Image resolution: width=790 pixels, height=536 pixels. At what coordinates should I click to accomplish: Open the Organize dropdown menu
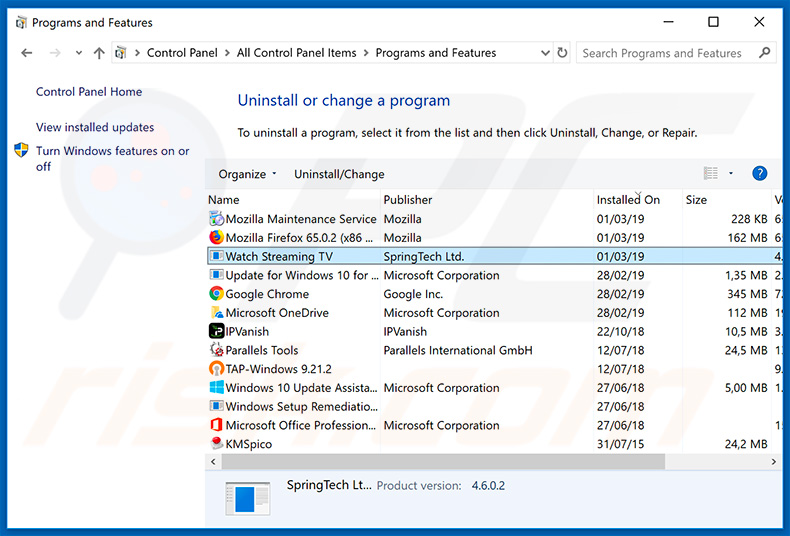click(x=247, y=174)
